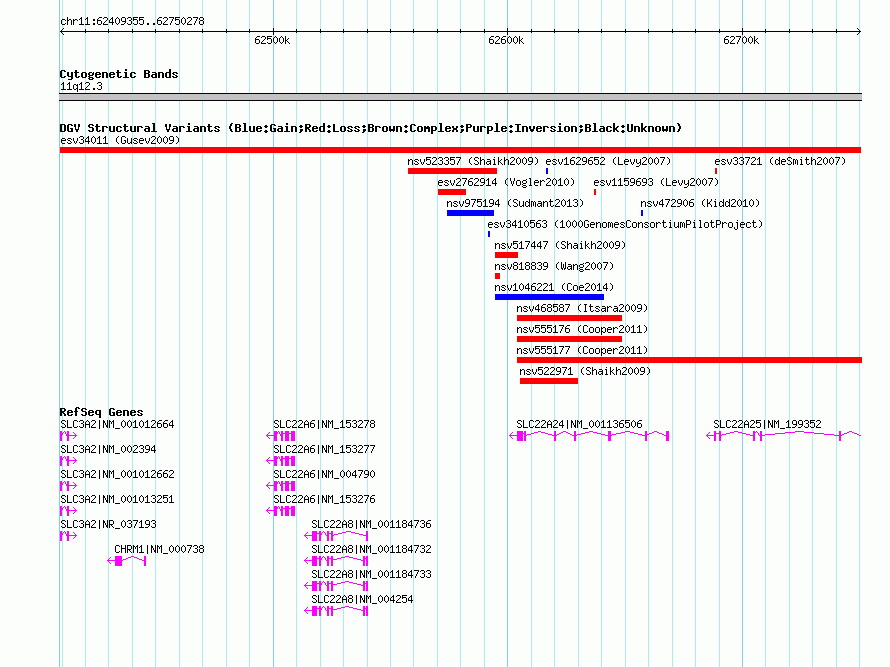Screen dimensions: 890x667
Task: Open the nsv472906 (Kidd2010) label
Action: [700, 203]
